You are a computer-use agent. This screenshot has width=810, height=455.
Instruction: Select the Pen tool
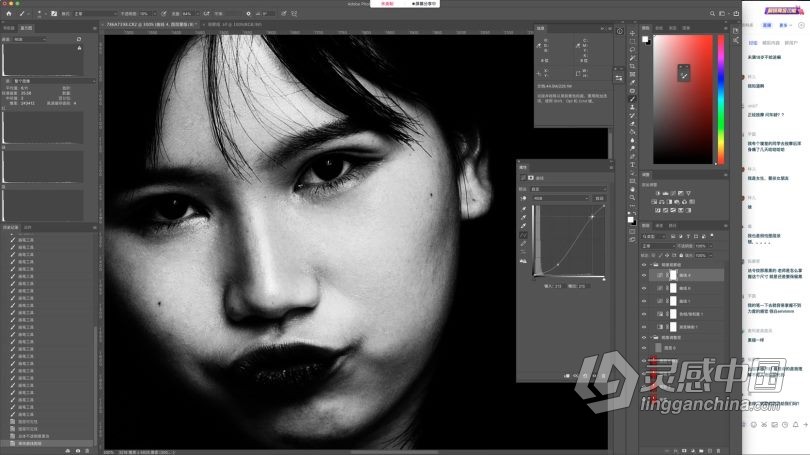(632, 156)
